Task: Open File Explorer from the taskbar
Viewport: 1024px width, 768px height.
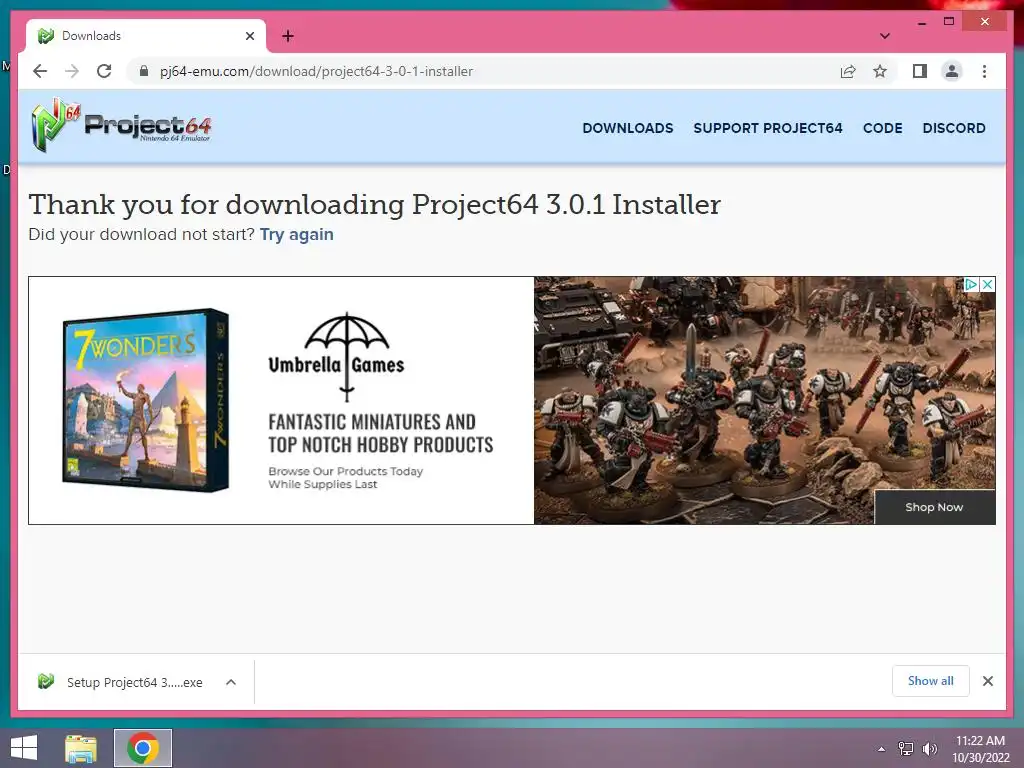Action: [x=81, y=748]
